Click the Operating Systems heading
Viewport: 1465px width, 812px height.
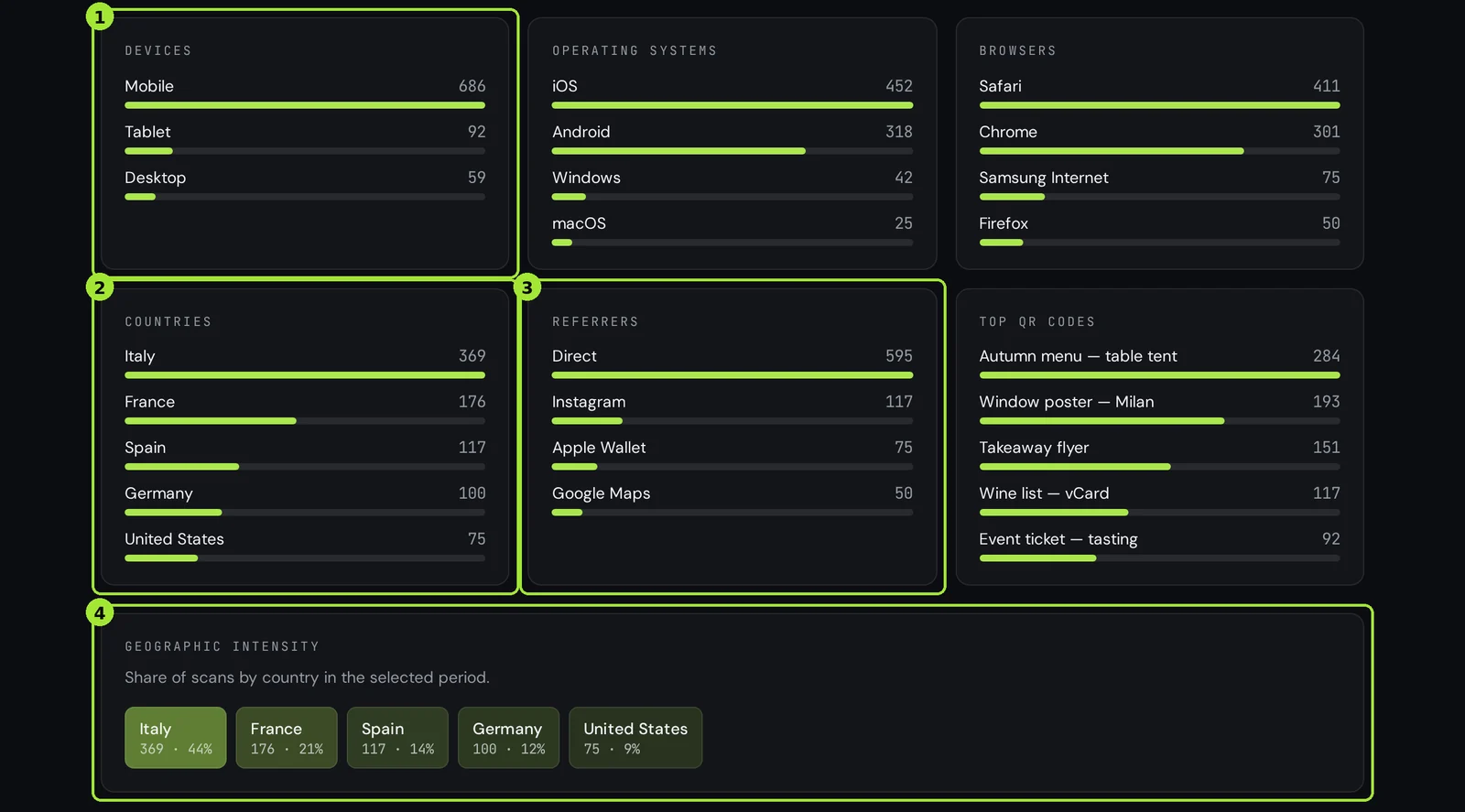pyautogui.click(x=635, y=50)
